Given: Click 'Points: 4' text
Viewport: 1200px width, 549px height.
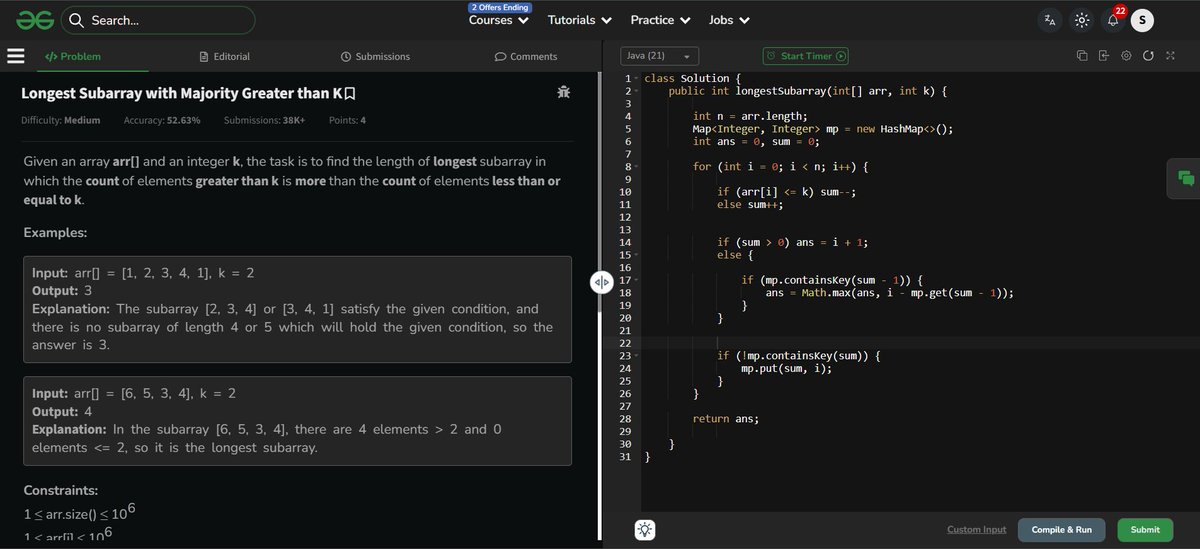Looking at the screenshot, I should click(347, 120).
